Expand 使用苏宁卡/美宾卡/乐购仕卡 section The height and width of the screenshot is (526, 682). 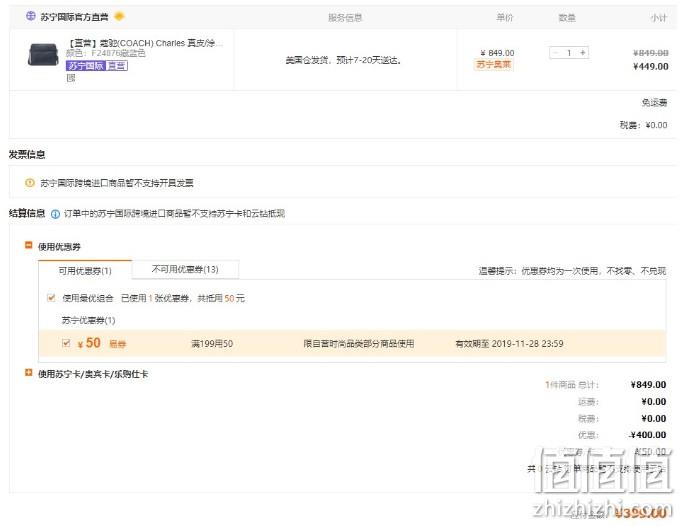pyautogui.click(x=29, y=372)
